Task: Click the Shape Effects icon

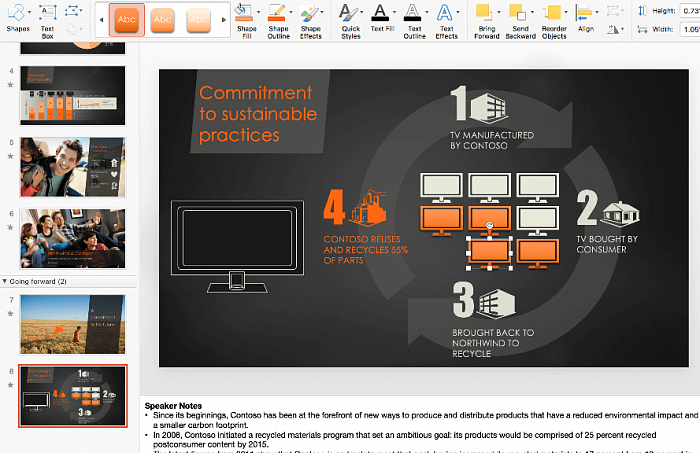Action: click(x=309, y=13)
